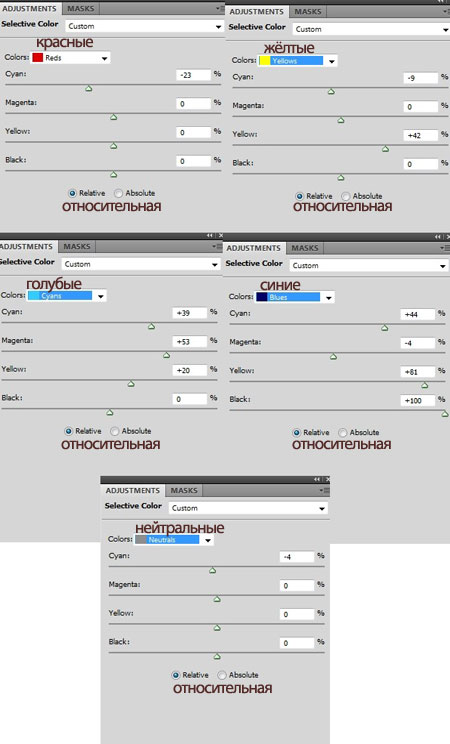Select Adjustments tab in Neutrals panel
The width and height of the screenshot is (450, 744).
click(x=132, y=490)
